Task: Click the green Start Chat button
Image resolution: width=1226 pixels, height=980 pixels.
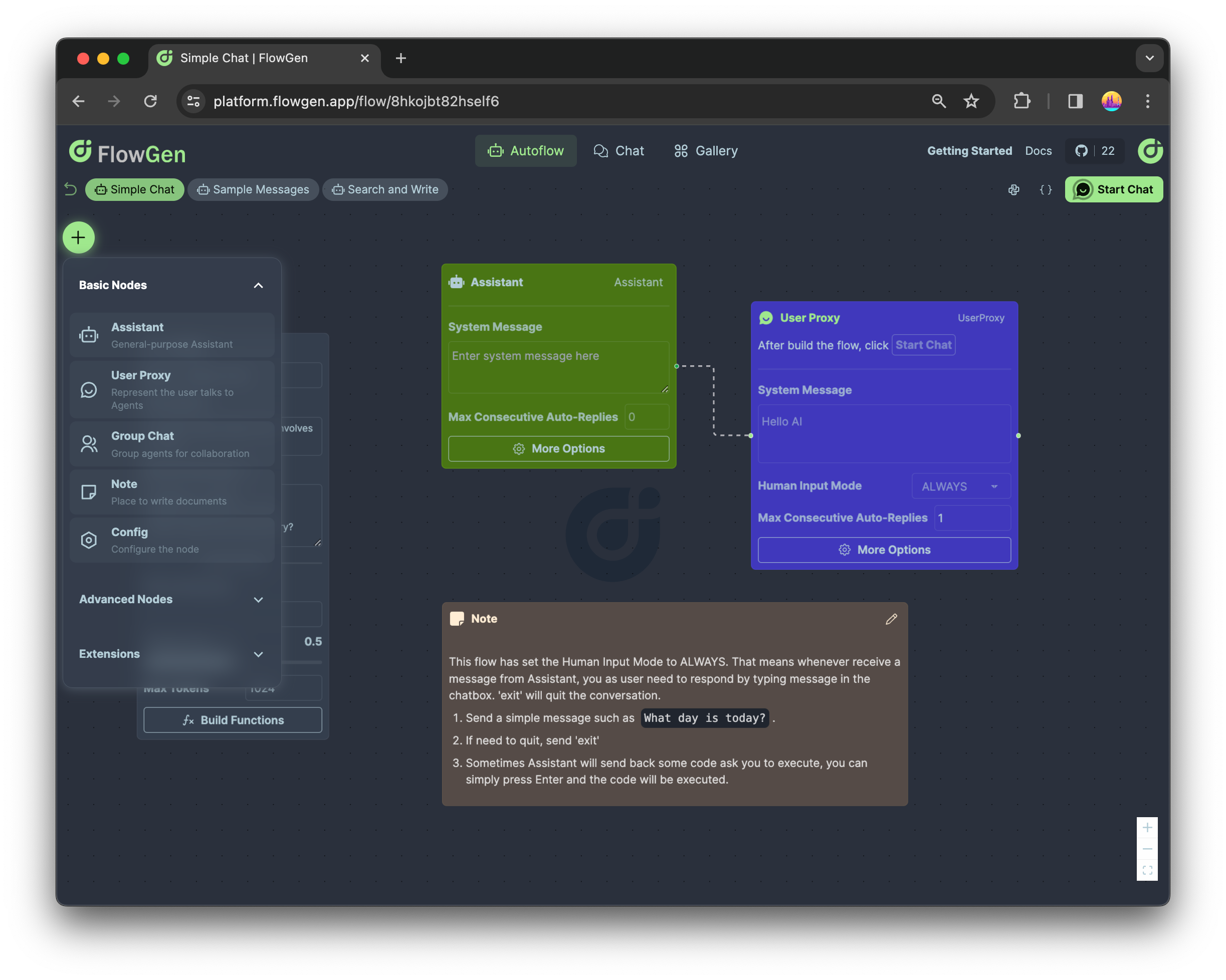Action: [x=1113, y=190]
